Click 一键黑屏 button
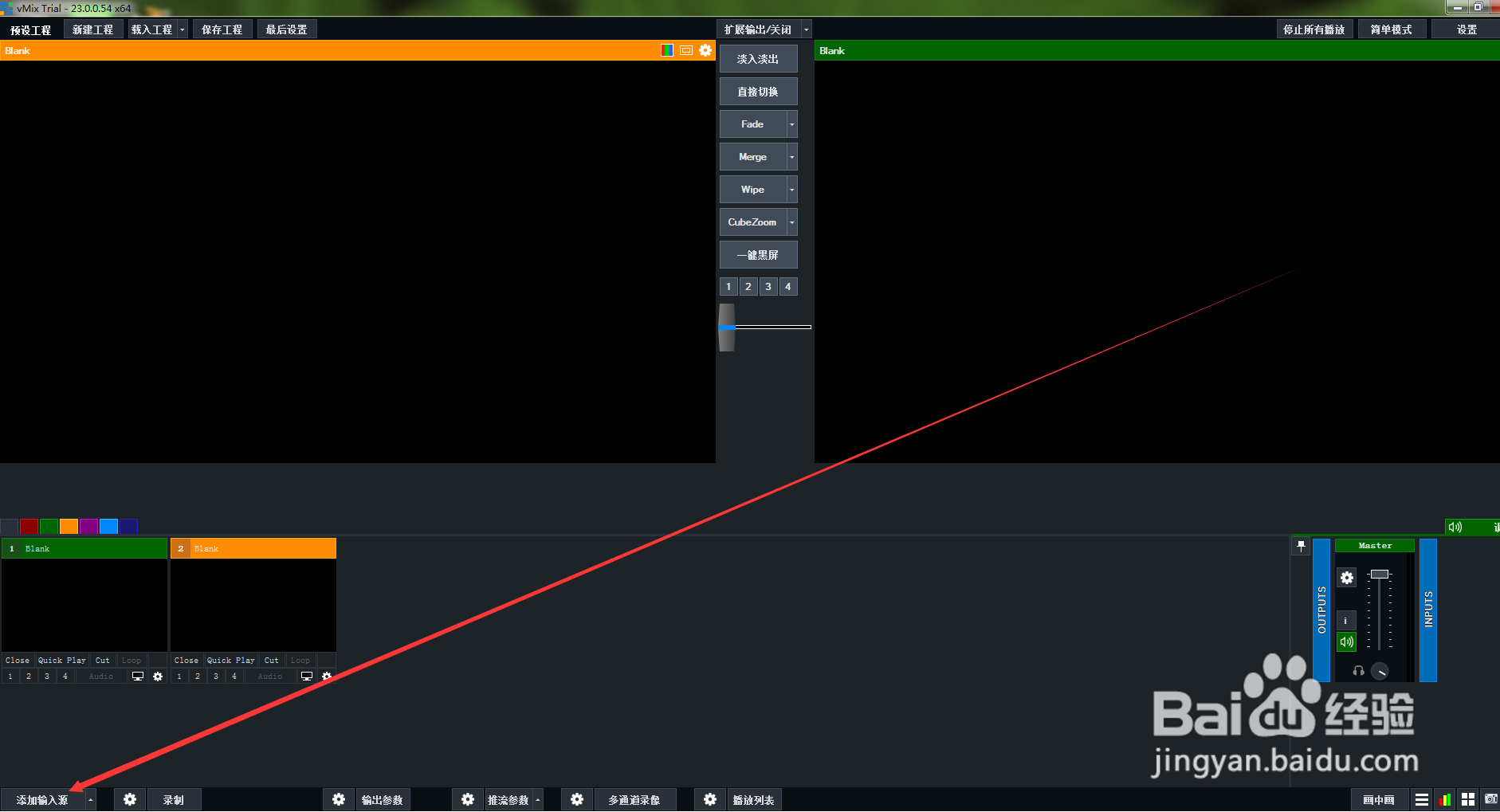1500x812 pixels. click(758, 255)
